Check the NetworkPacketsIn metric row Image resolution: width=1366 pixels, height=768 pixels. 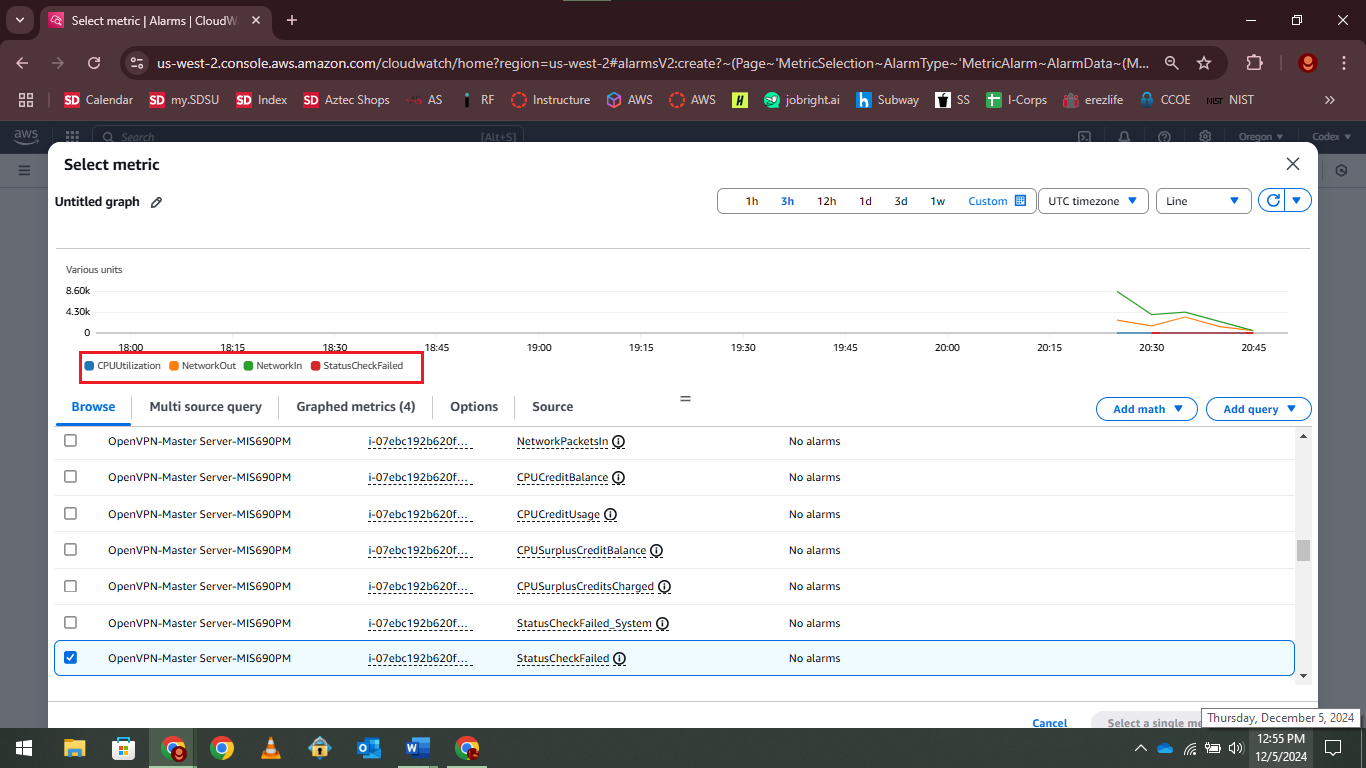(x=70, y=440)
